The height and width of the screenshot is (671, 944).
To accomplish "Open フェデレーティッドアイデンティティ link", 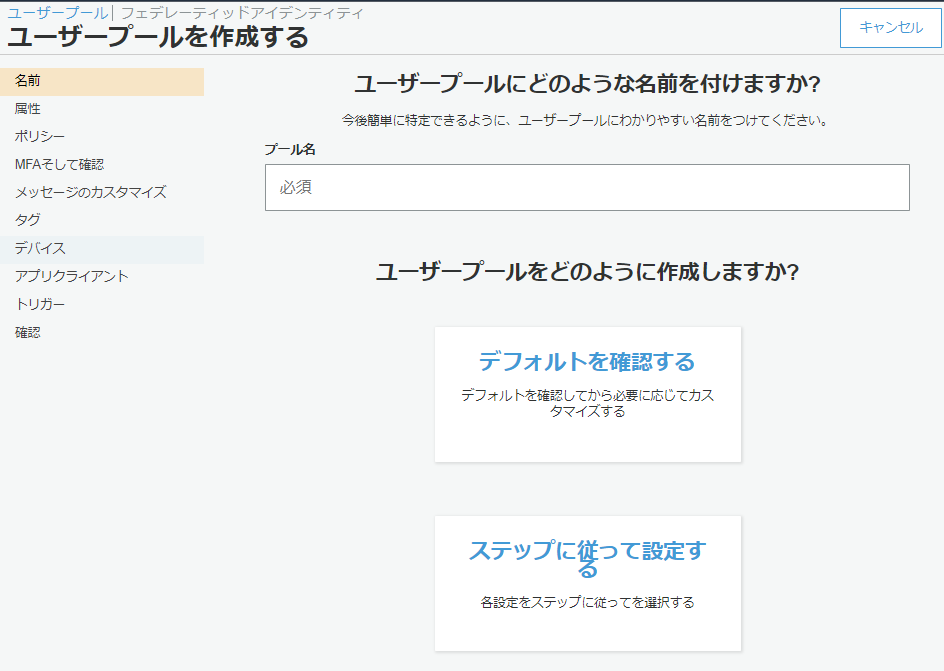I will pos(242,13).
